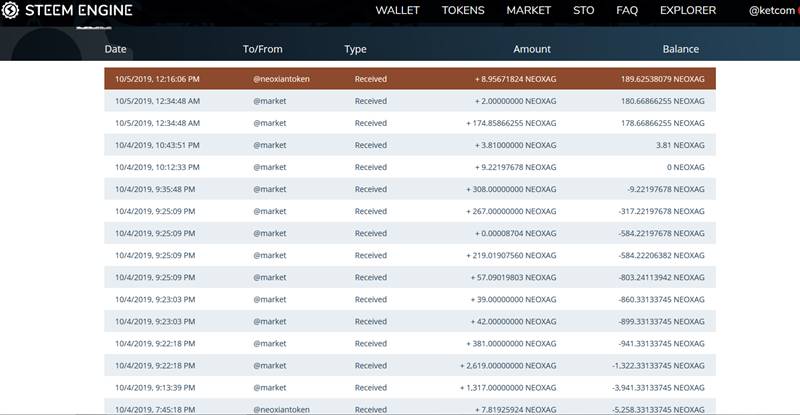Open the STO menu item
The height and width of the screenshot is (415, 800).
(x=583, y=10)
